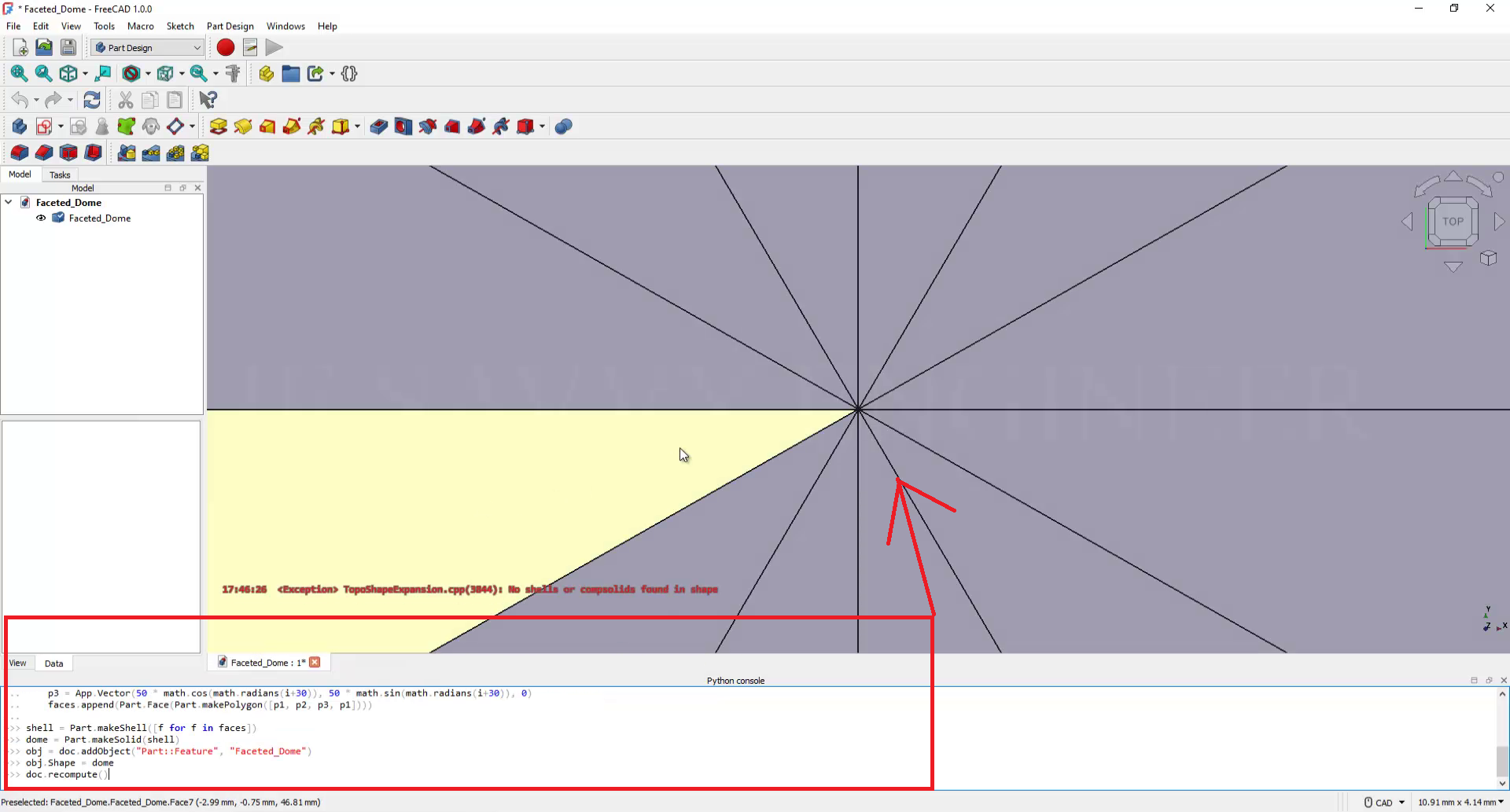The image size is (1510, 812).
Task: Open the Sketch menu
Action: coord(179,26)
